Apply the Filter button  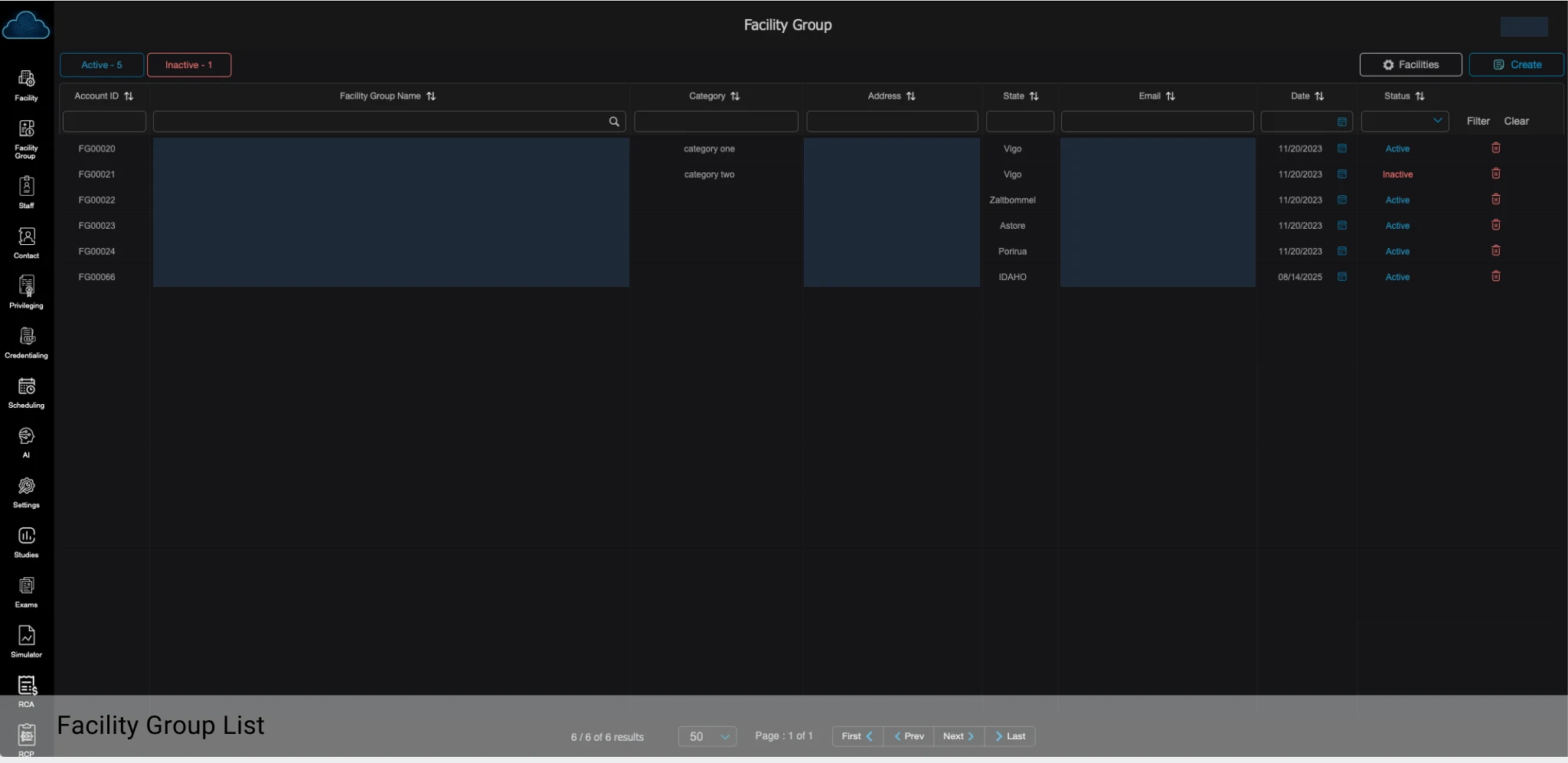(1478, 121)
